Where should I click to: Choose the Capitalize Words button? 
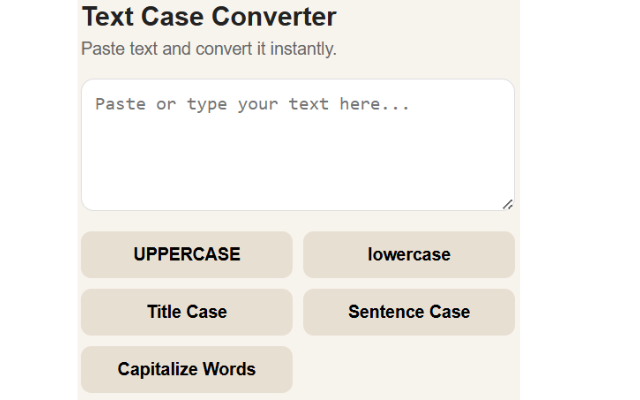pyautogui.click(x=187, y=370)
